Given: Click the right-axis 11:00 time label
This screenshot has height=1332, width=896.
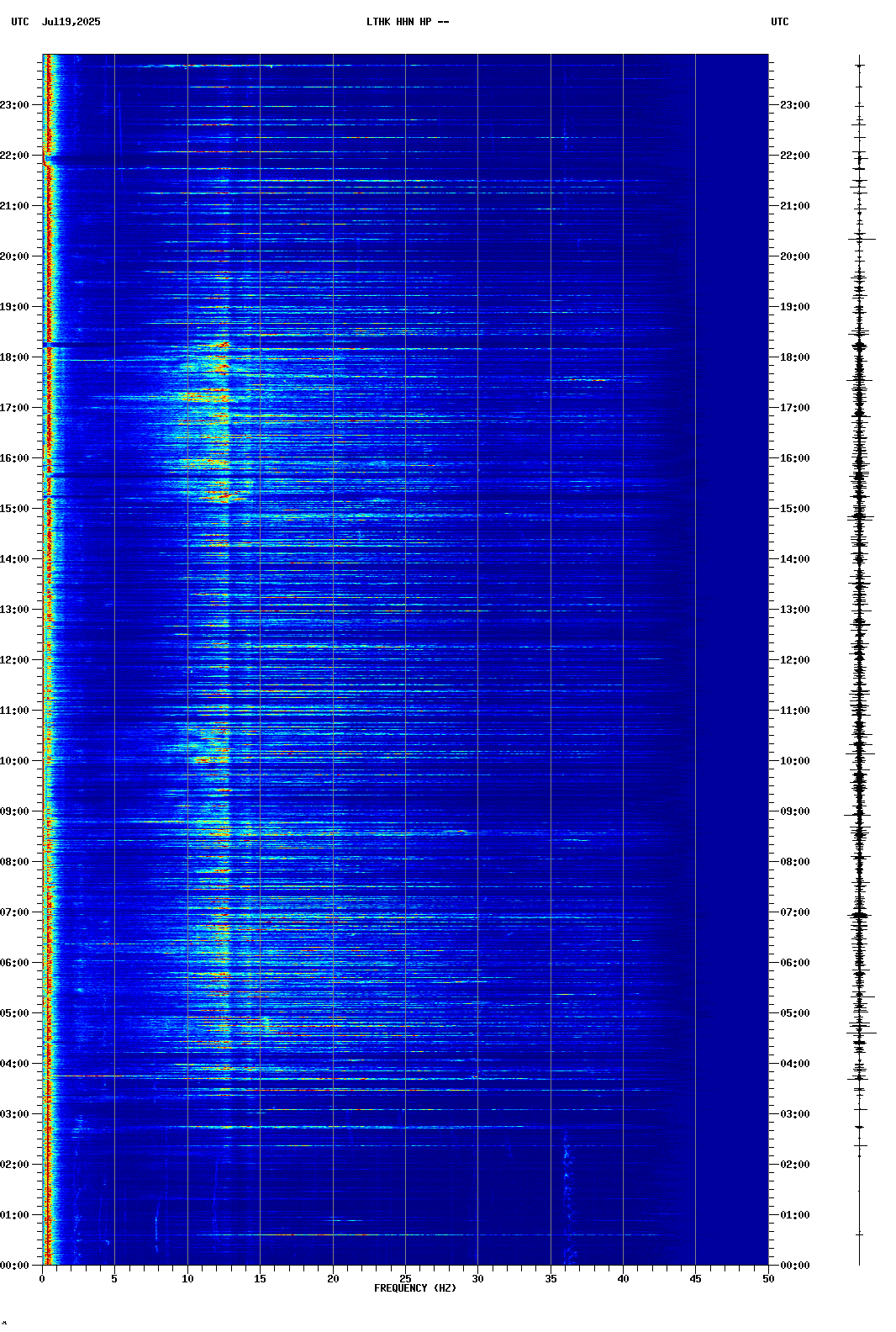Looking at the screenshot, I should tap(795, 711).
